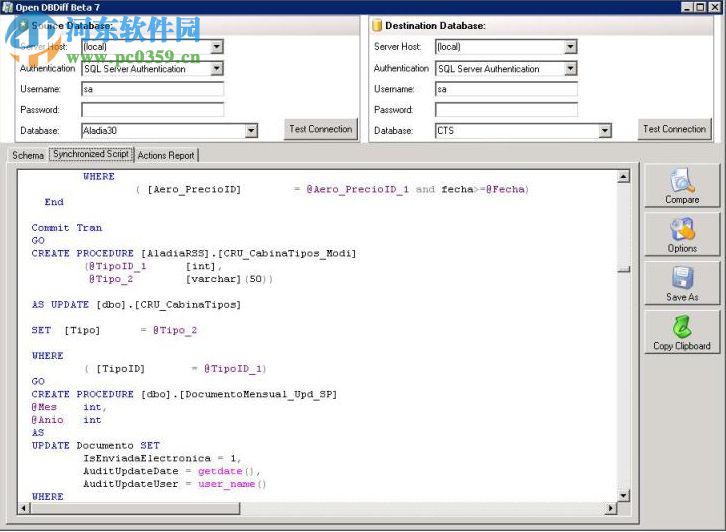Click the DocumentoMensual_Upd_SP procedure line
This screenshot has width=726, height=532.
pos(184,394)
